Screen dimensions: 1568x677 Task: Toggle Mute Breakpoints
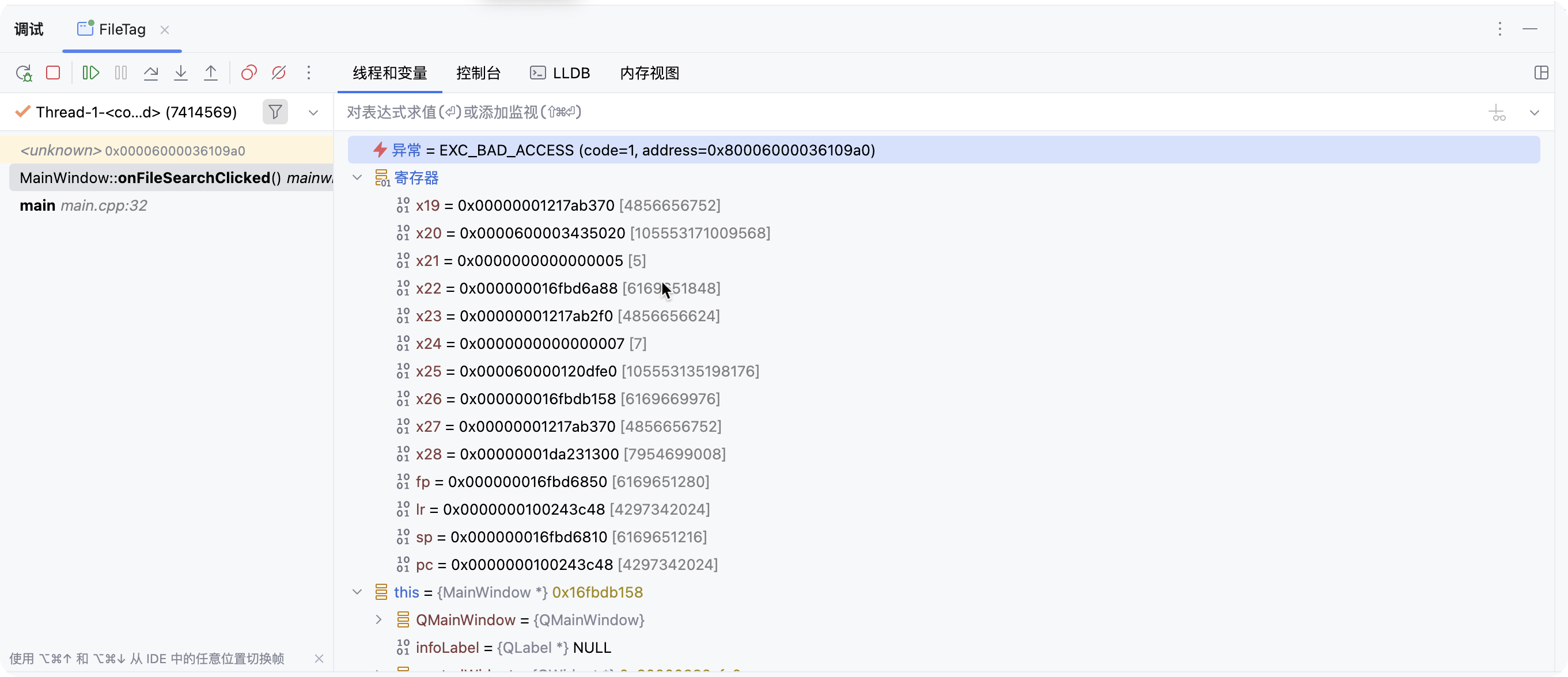(279, 73)
